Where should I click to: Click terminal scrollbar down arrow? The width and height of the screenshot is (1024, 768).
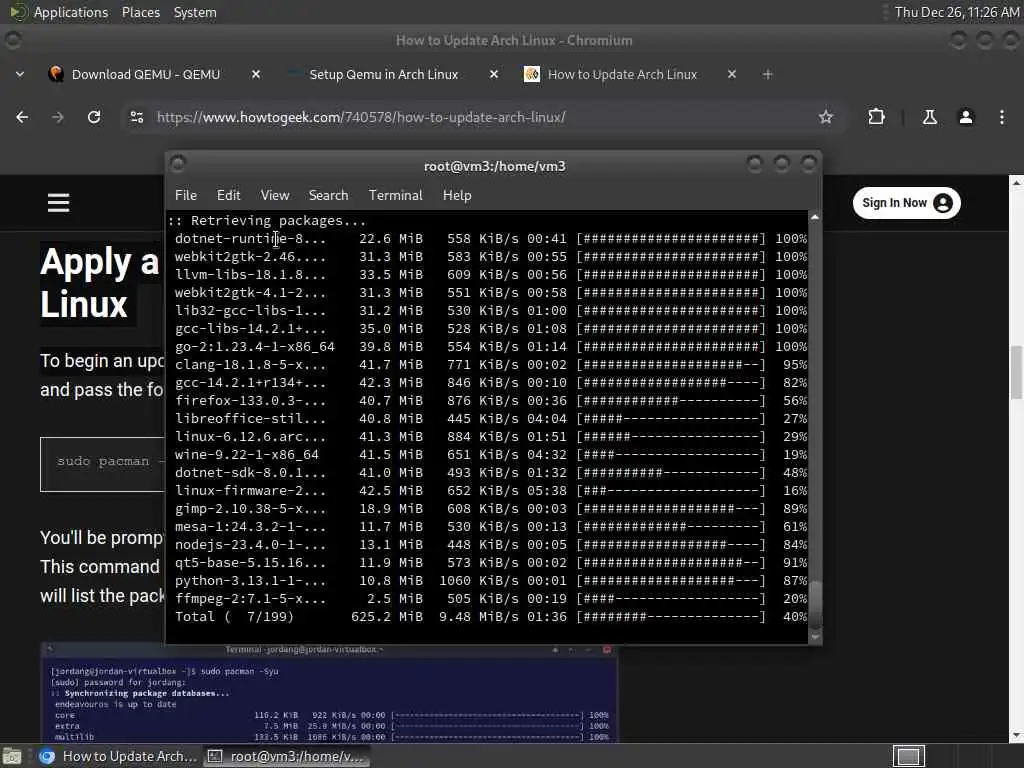pyautogui.click(x=815, y=636)
